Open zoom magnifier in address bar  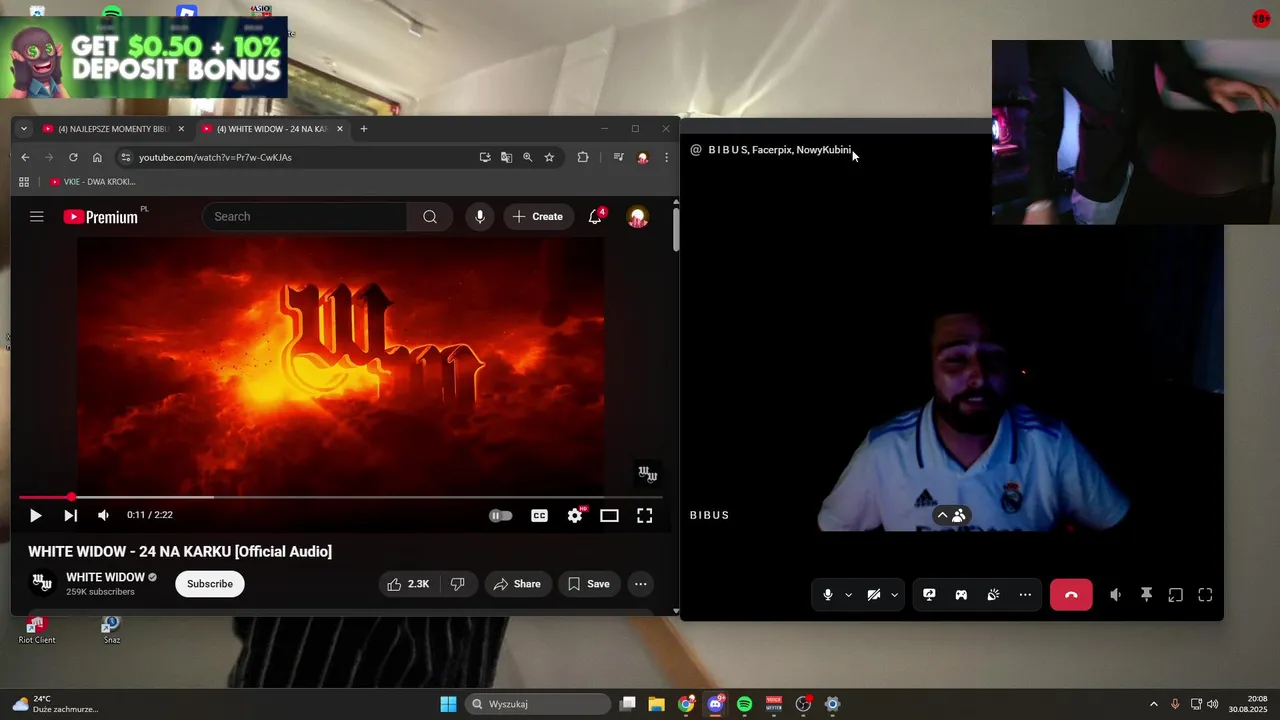tap(527, 157)
